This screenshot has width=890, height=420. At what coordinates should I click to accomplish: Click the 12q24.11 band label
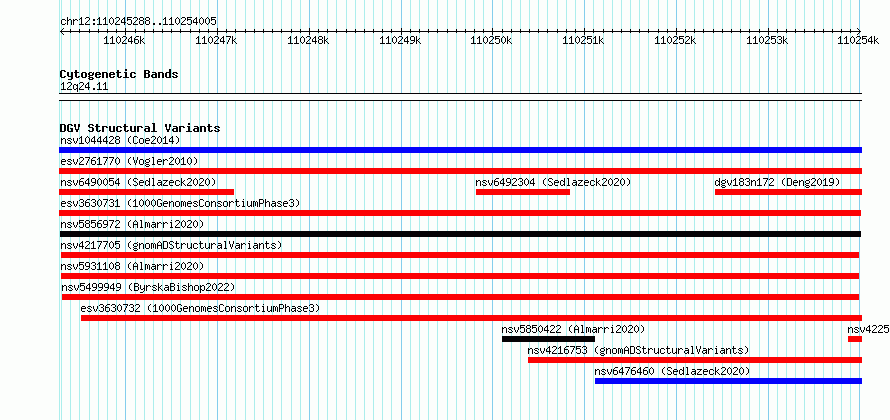[84, 87]
